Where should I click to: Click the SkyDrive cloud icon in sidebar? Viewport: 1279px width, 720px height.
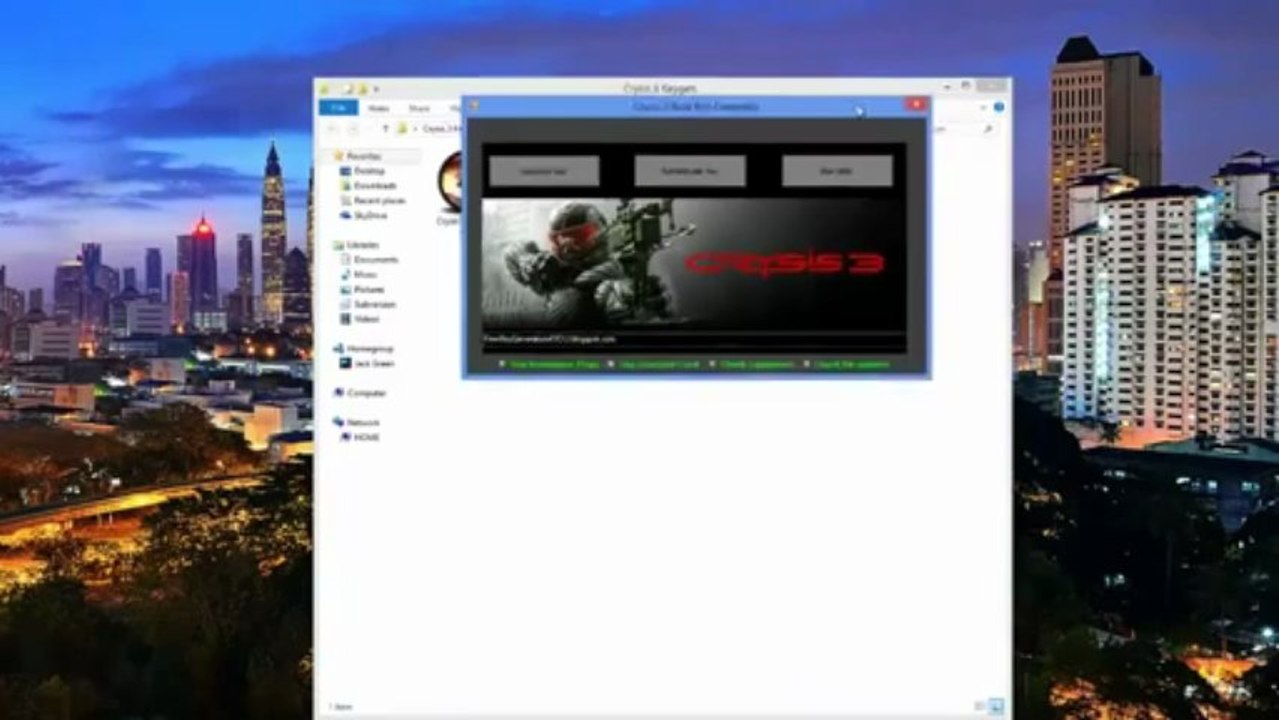coord(346,215)
